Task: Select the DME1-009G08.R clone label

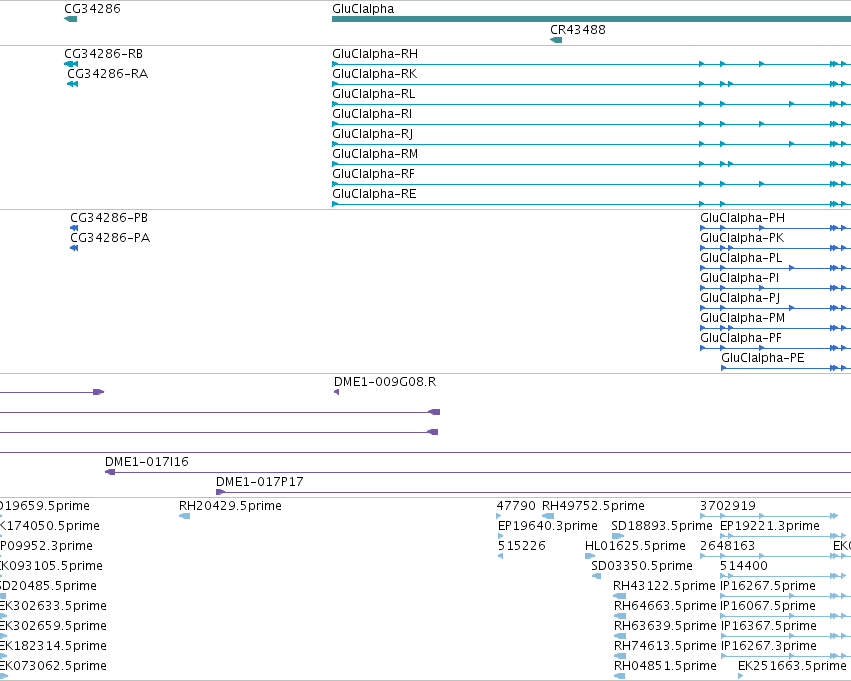Action: tap(385, 382)
